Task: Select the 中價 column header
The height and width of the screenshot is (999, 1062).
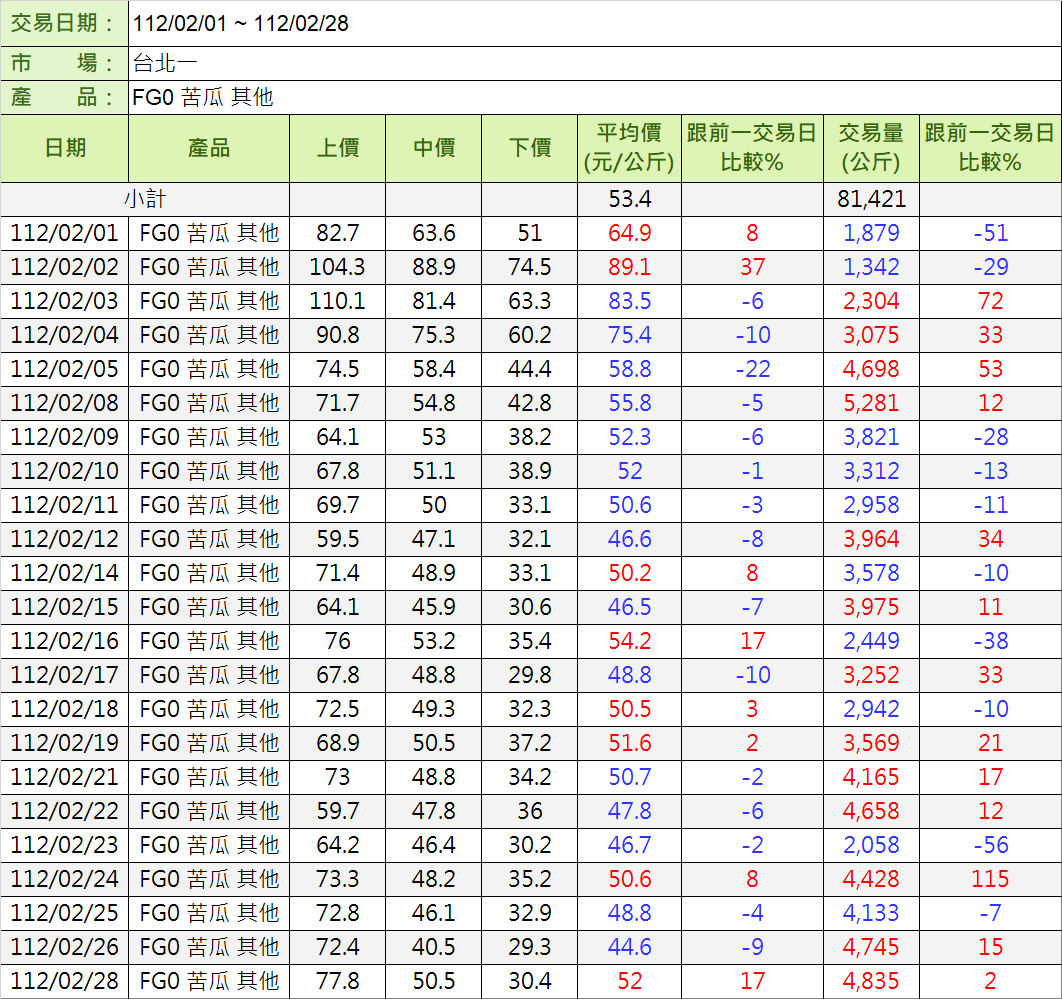Action: [433, 148]
